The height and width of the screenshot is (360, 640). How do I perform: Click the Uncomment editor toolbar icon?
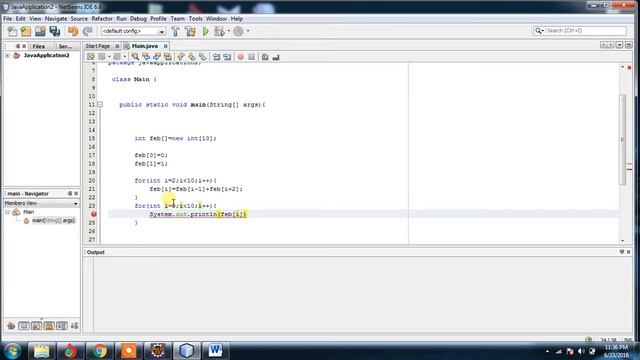(276, 57)
